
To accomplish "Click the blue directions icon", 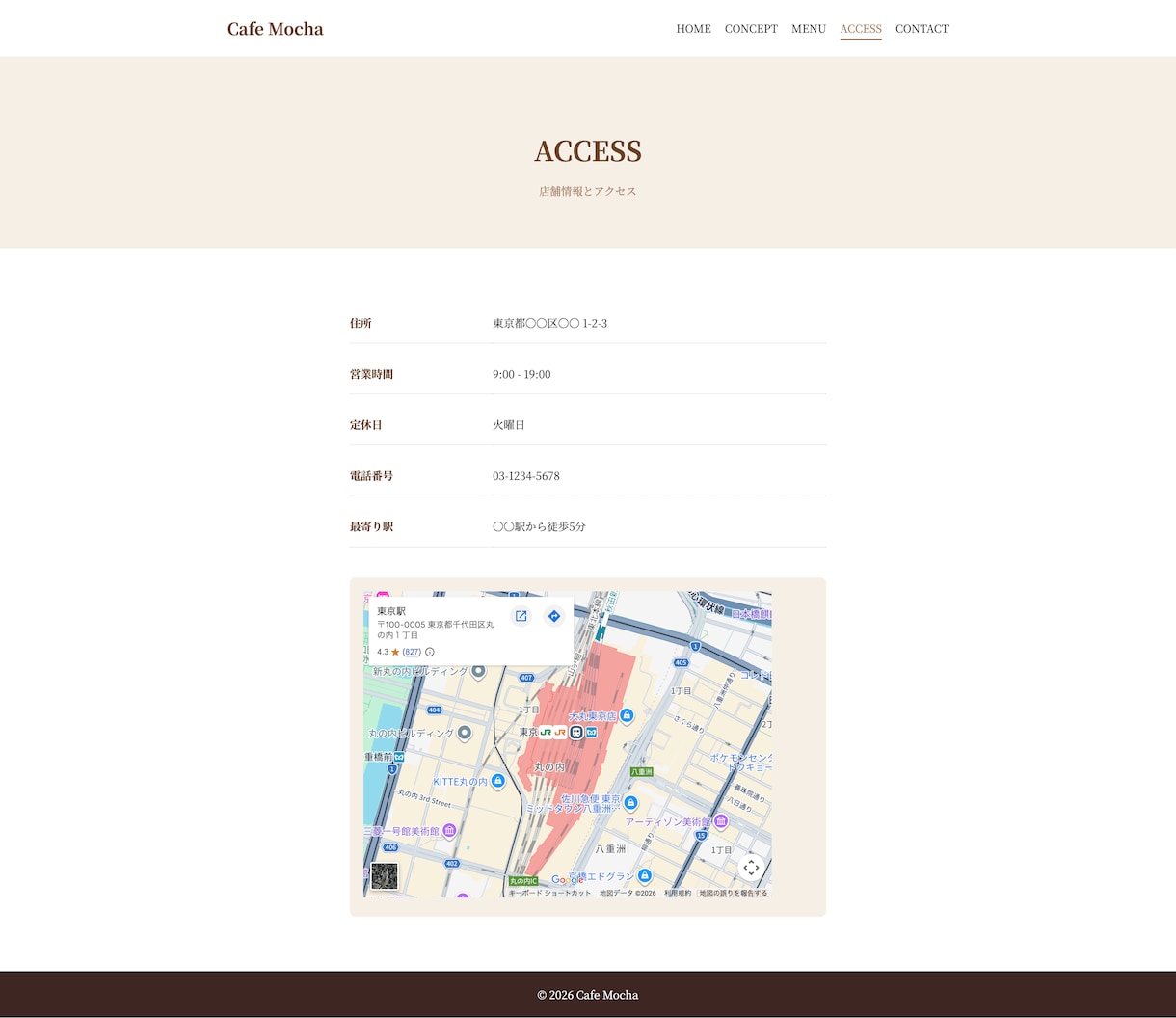I will pos(553,616).
